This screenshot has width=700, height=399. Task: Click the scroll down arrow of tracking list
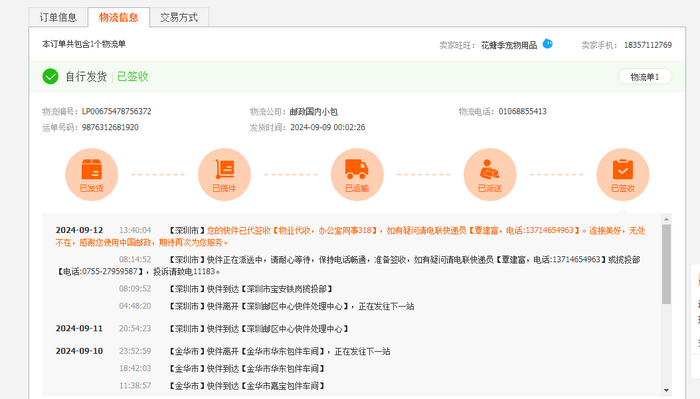[667, 390]
